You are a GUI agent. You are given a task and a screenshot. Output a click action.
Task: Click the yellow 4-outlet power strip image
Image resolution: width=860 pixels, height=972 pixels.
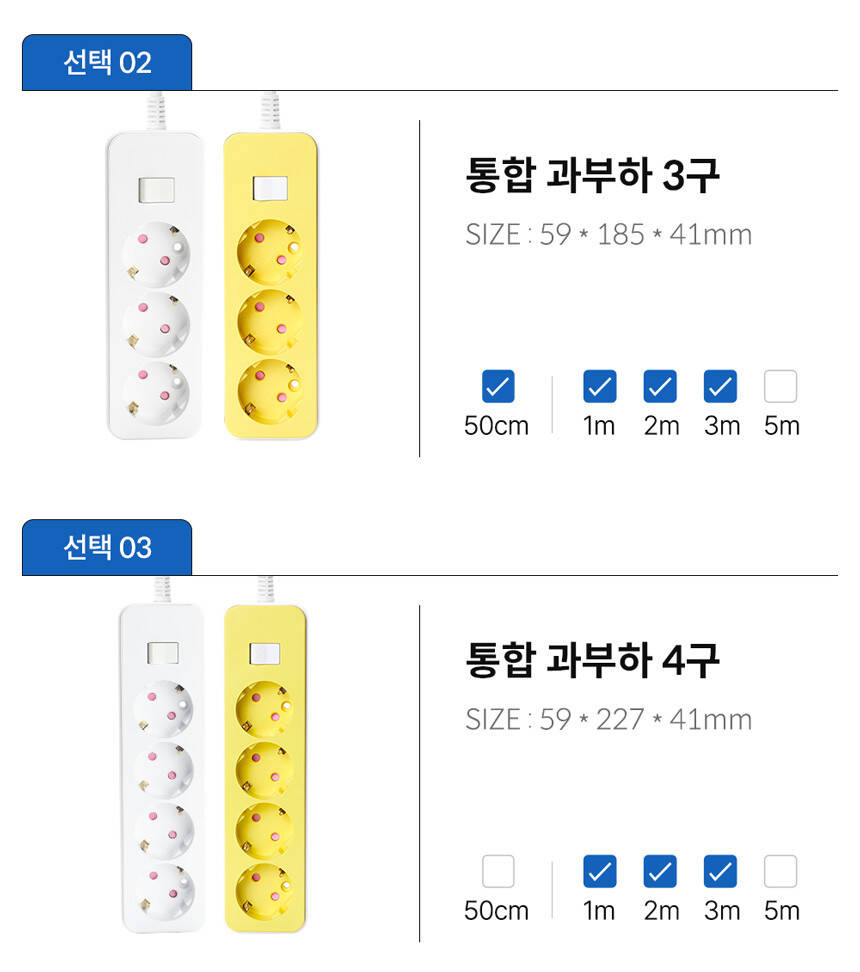point(265,770)
